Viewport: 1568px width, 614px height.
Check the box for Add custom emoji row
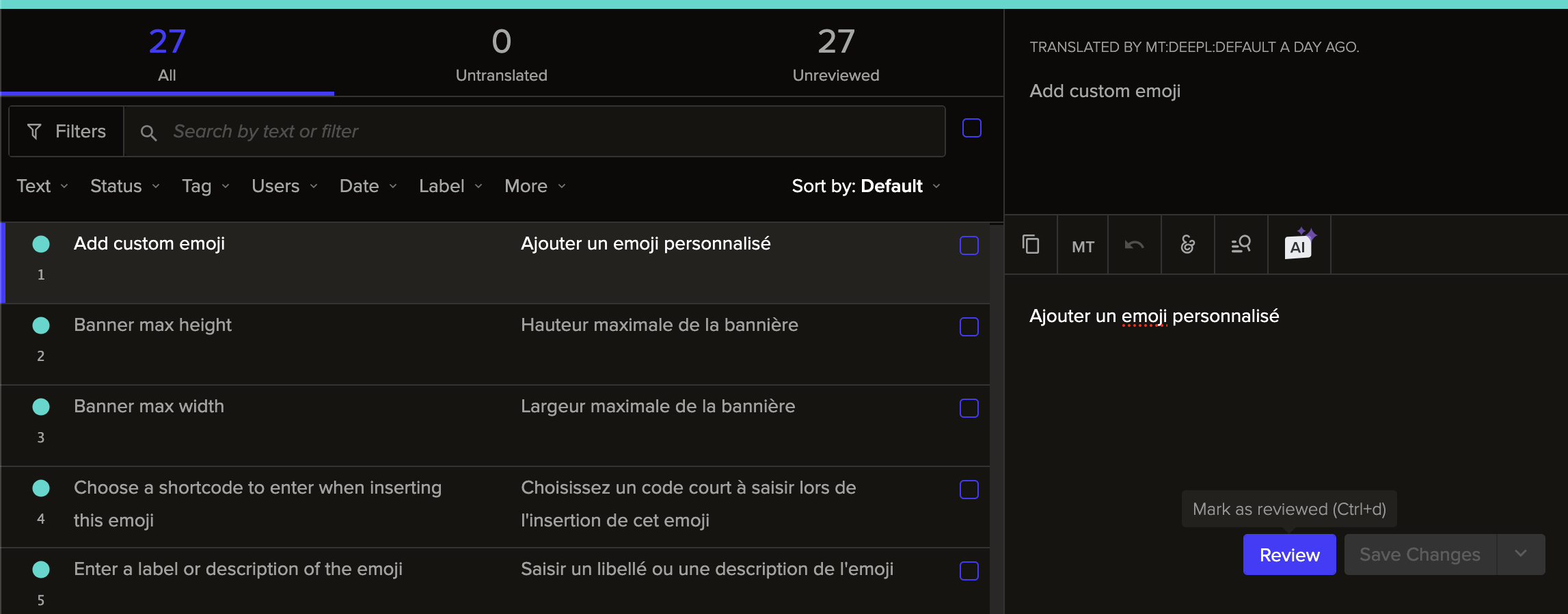969,245
